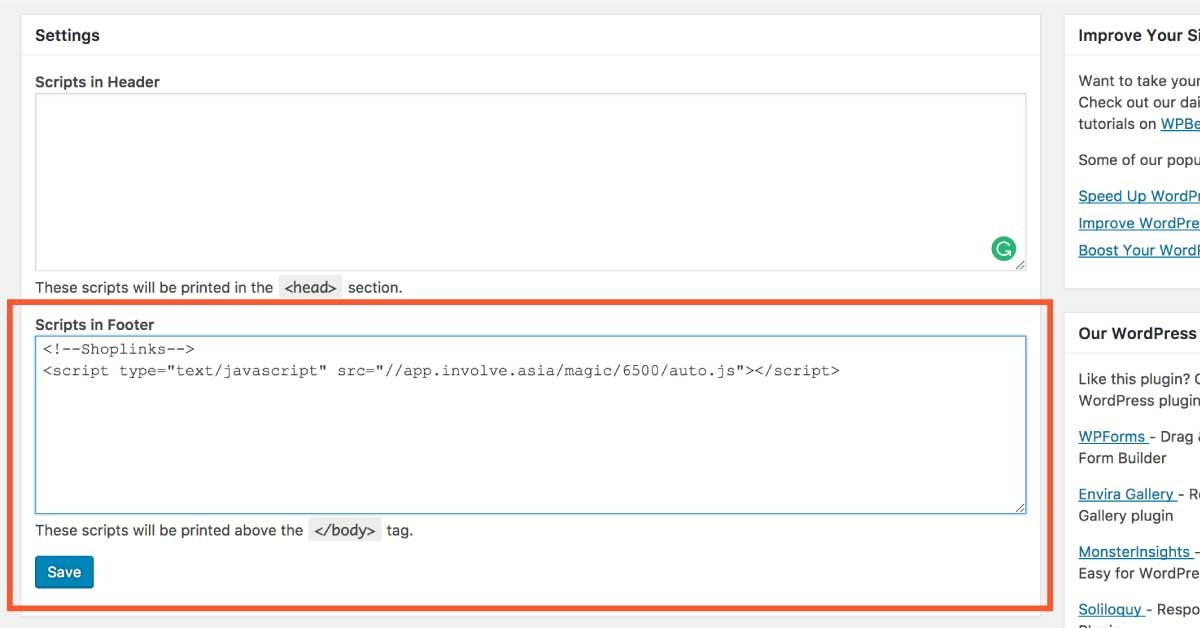Follow the Improve WordPre... link
The height and width of the screenshot is (628, 1200).
click(1138, 223)
